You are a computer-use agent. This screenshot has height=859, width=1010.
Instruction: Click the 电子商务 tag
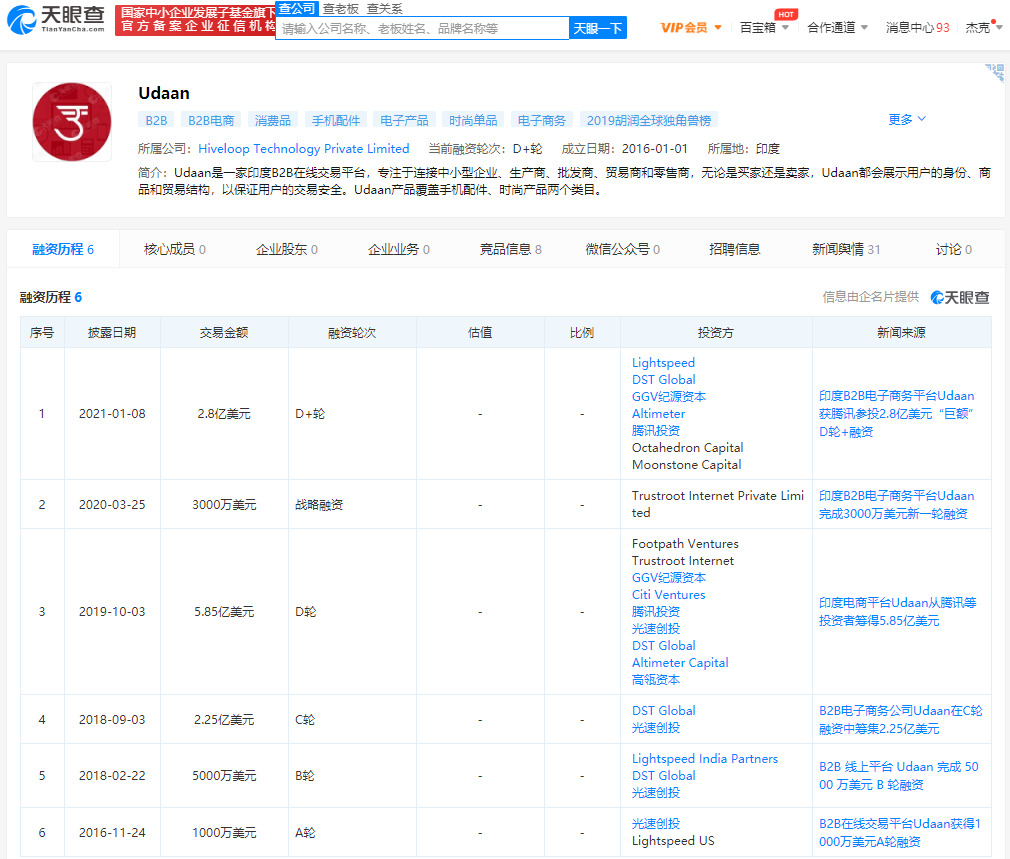click(x=542, y=120)
